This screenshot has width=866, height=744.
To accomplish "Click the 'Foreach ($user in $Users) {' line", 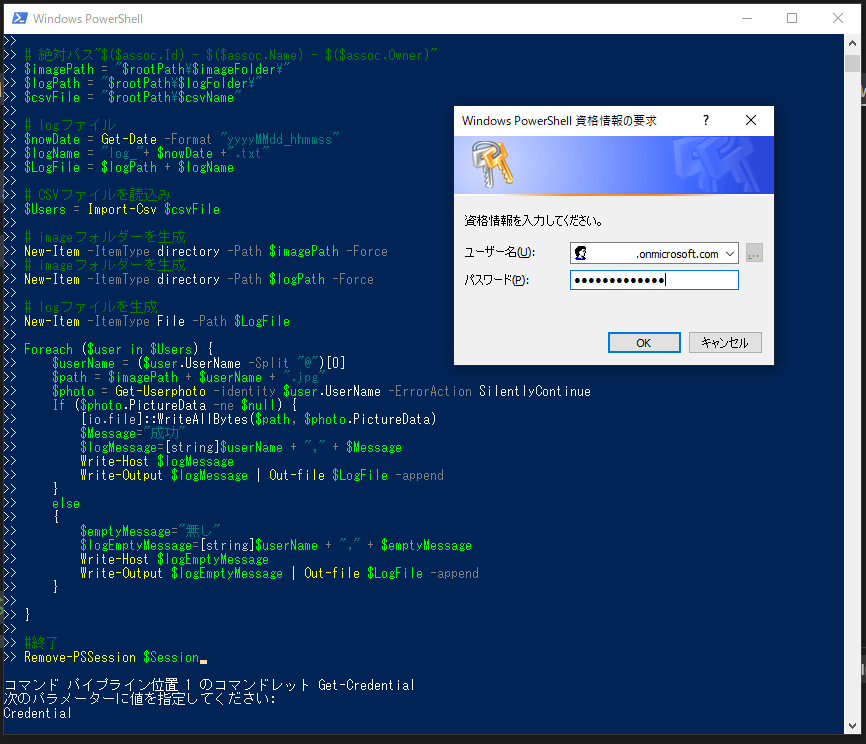I will [x=118, y=349].
